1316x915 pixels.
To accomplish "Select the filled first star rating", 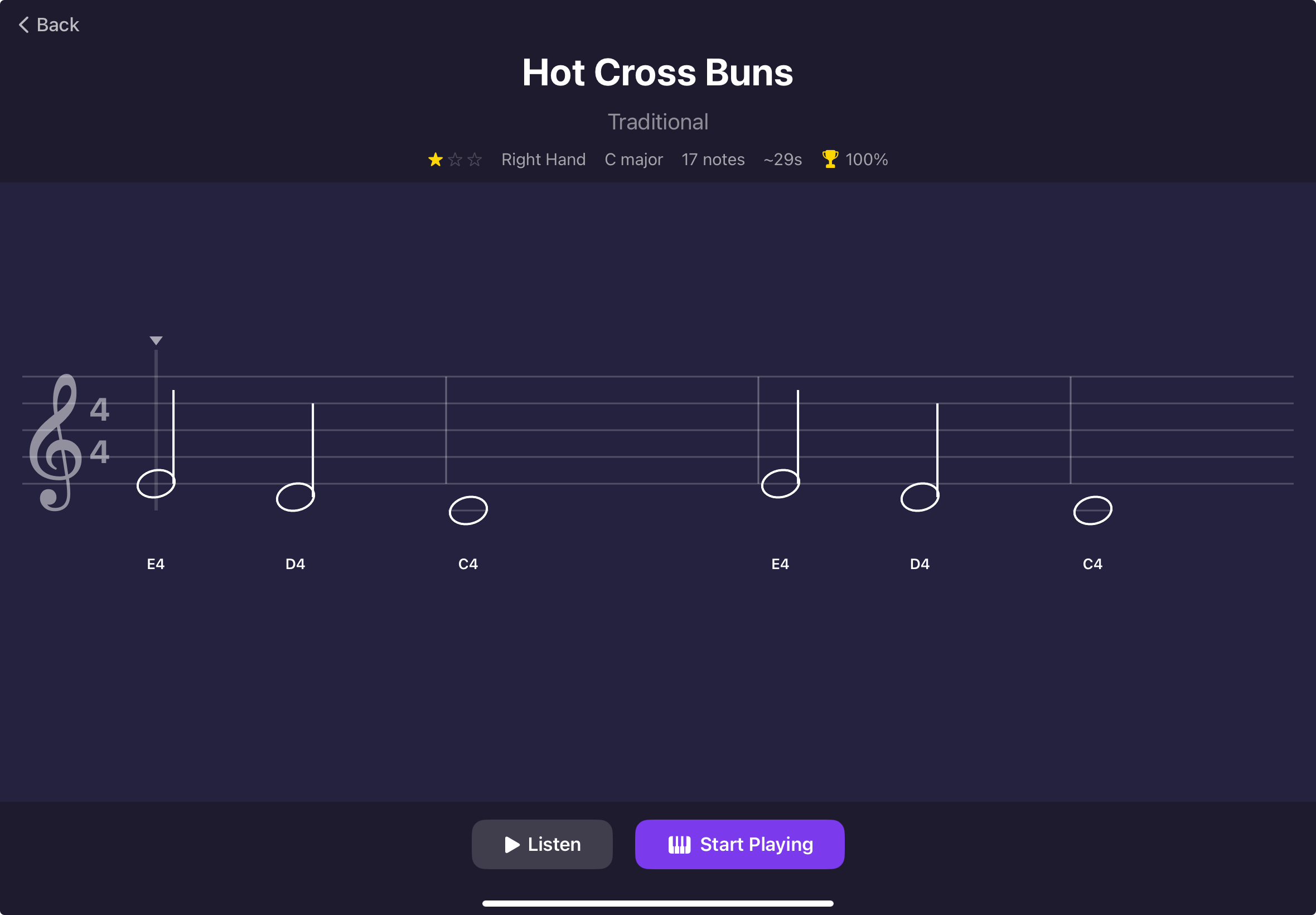I will pyautogui.click(x=435, y=160).
